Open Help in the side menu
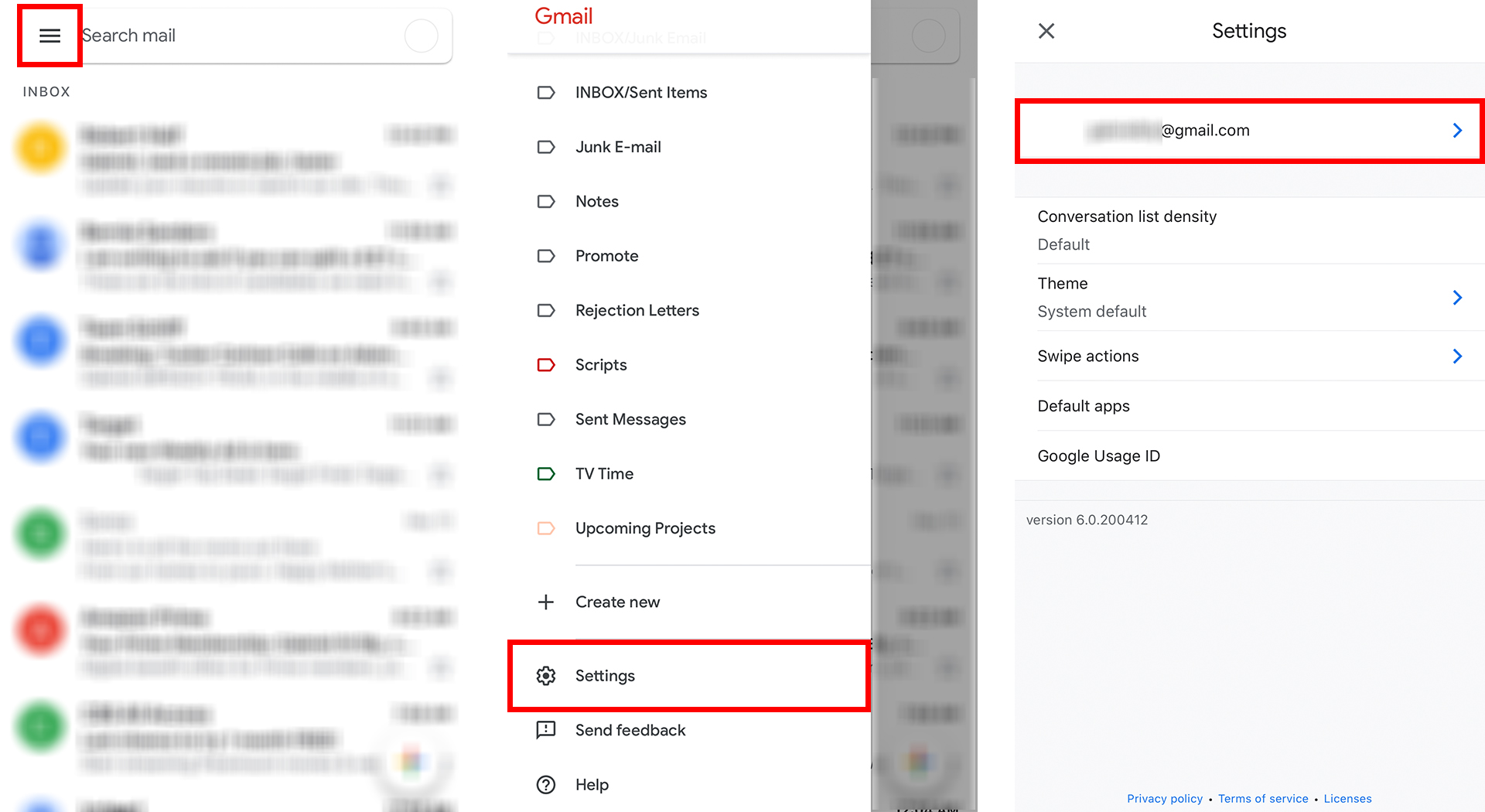The height and width of the screenshot is (812, 1485). point(592,785)
